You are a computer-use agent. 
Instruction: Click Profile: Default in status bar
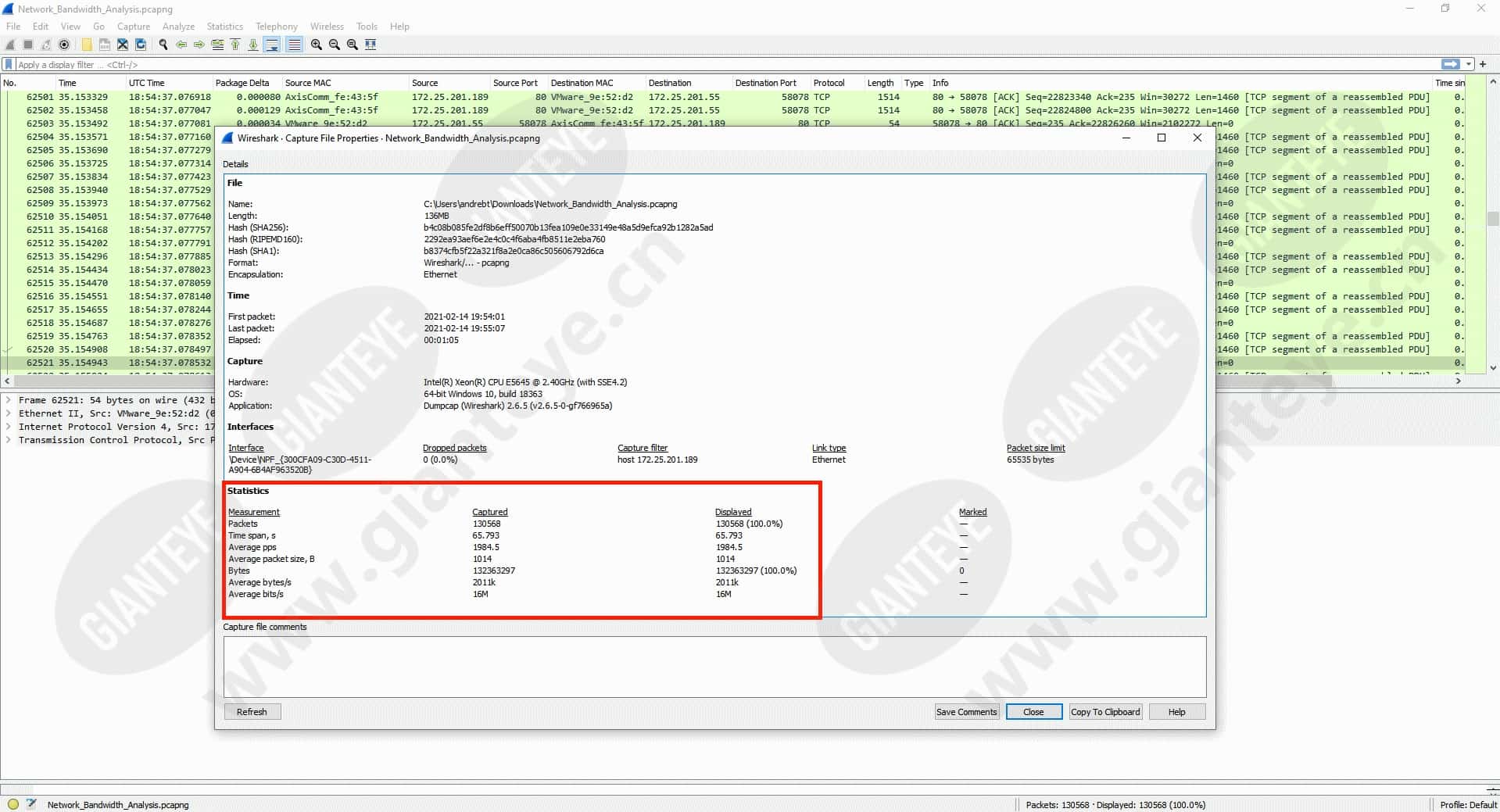[1468, 804]
